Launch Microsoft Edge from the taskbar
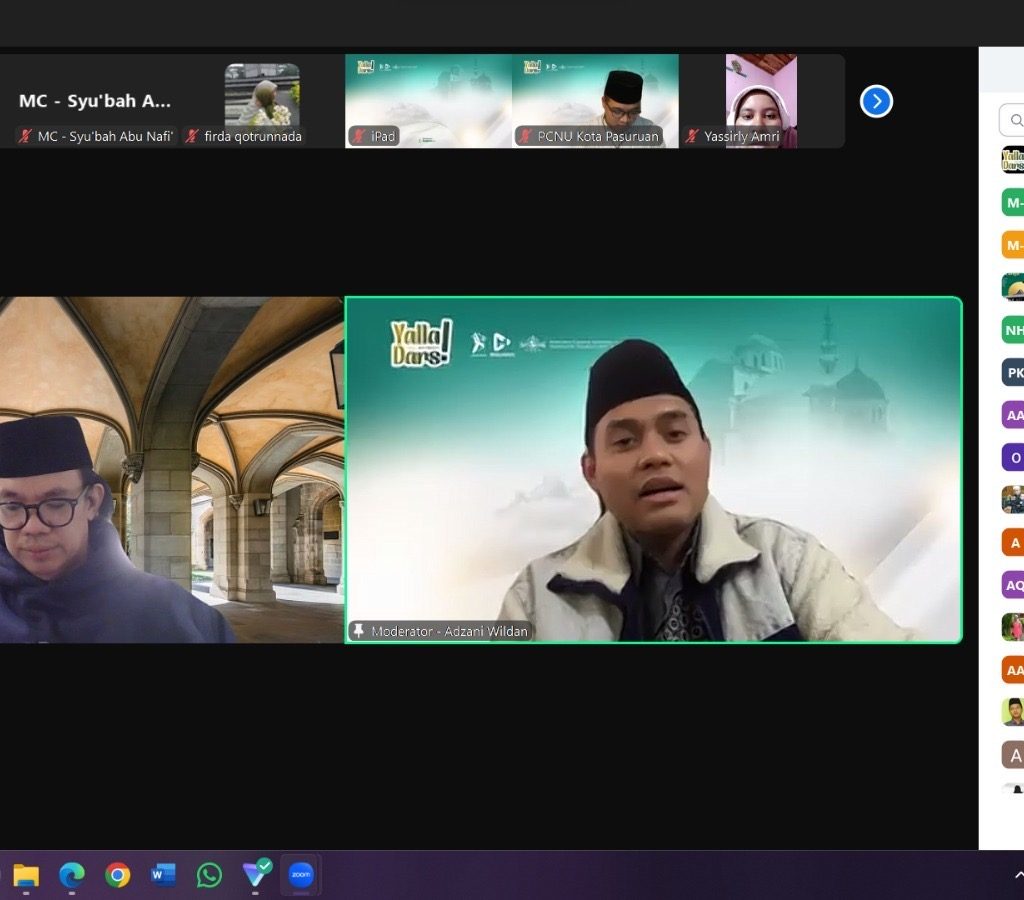The image size is (1024, 900). click(x=72, y=875)
